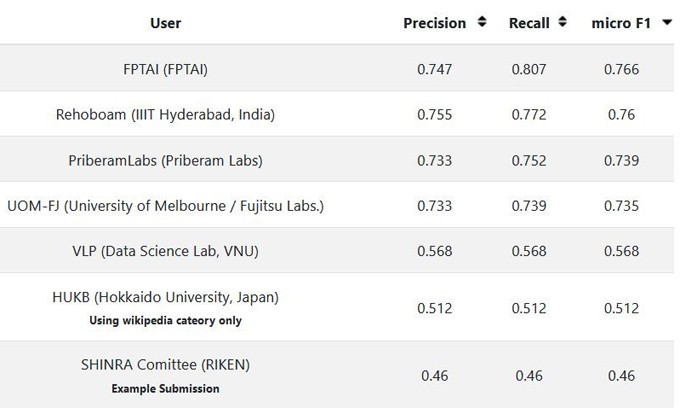Click the UOM-FJ University of Melbourne entry
This screenshot has height=408, width=680.
tap(166, 206)
